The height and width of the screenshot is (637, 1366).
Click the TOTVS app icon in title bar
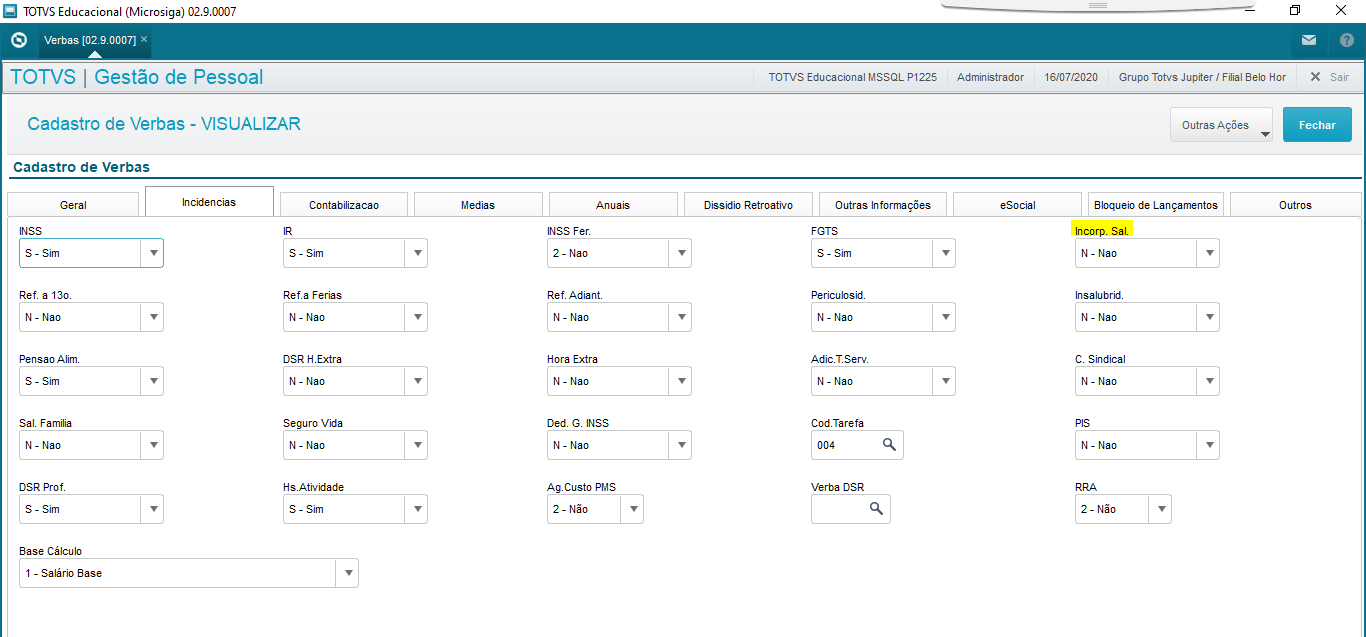click(10, 10)
